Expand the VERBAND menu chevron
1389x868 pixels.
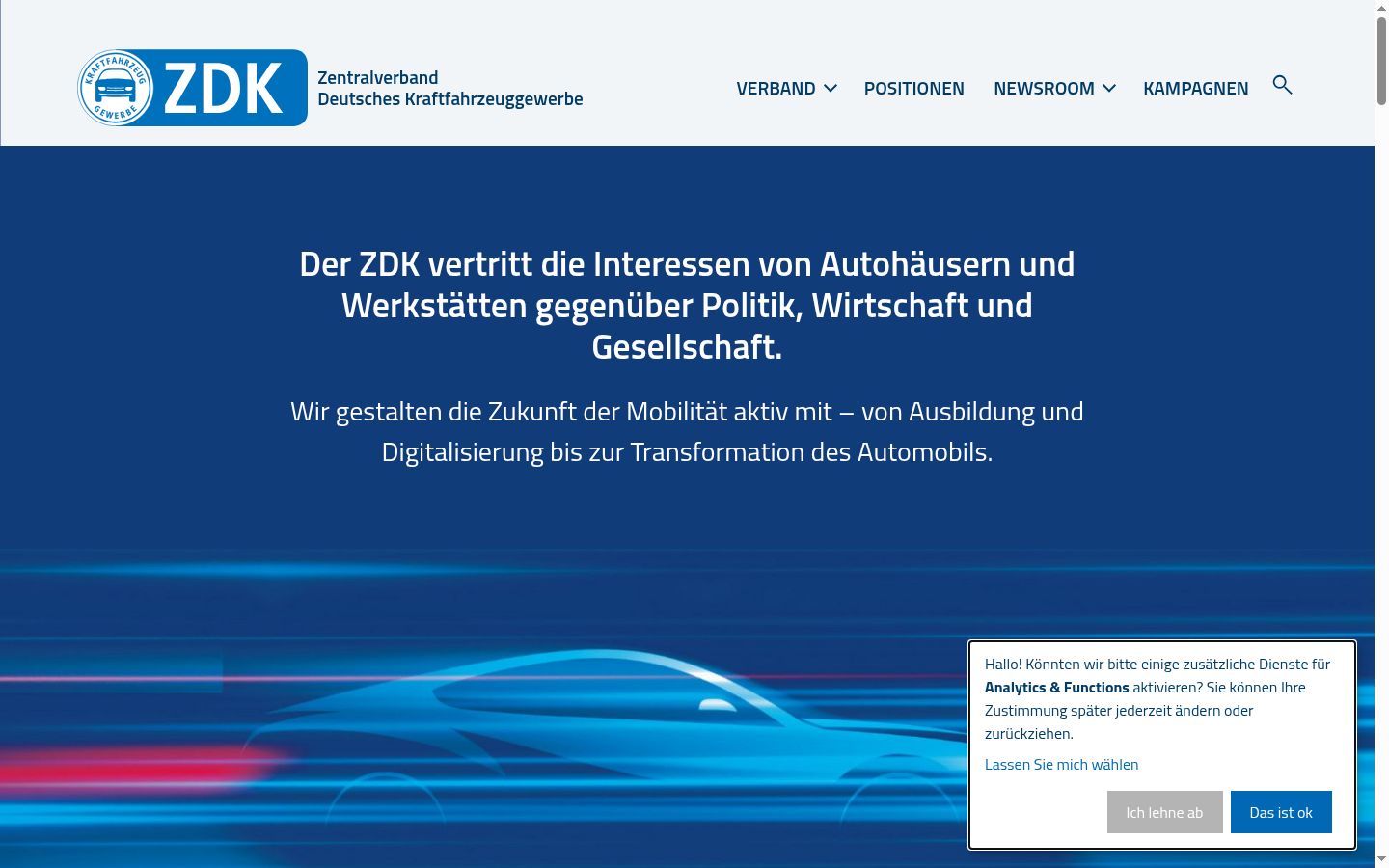tap(830, 88)
